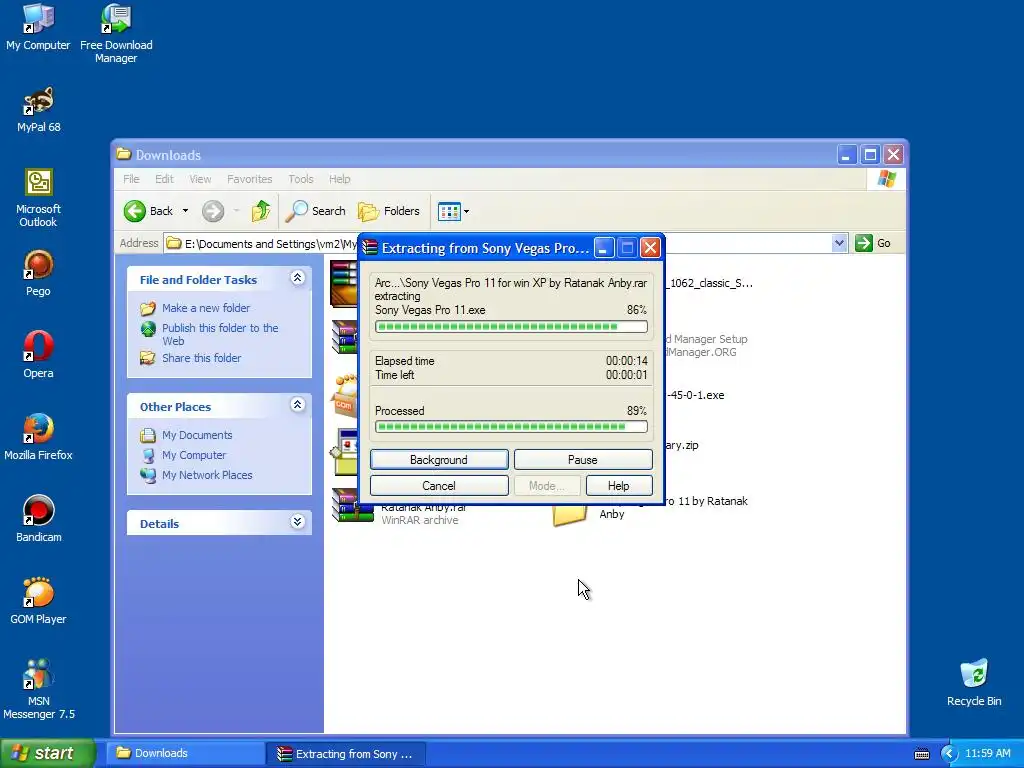Open the Recycle Bin
This screenshot has width=1024, height=768.
point(974,683)
